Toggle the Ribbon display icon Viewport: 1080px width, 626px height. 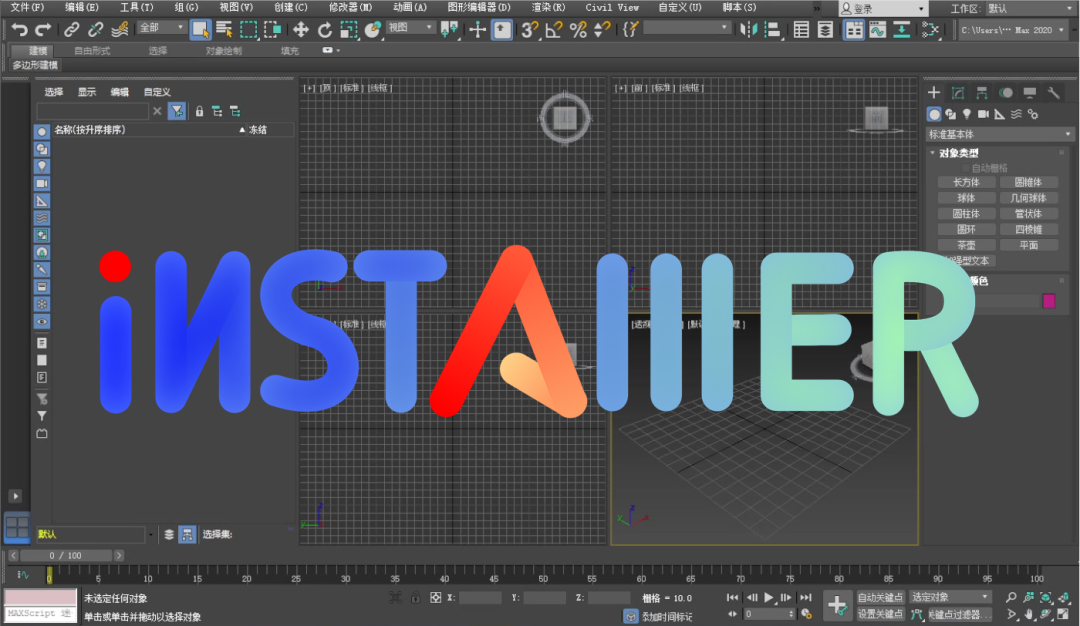[853, 30]
